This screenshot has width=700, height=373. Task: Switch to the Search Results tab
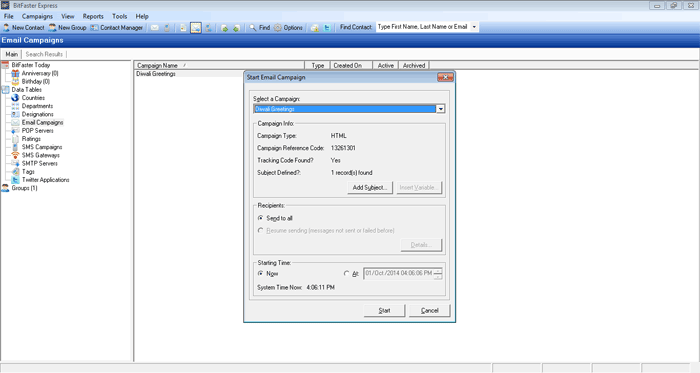coord(44,54)
